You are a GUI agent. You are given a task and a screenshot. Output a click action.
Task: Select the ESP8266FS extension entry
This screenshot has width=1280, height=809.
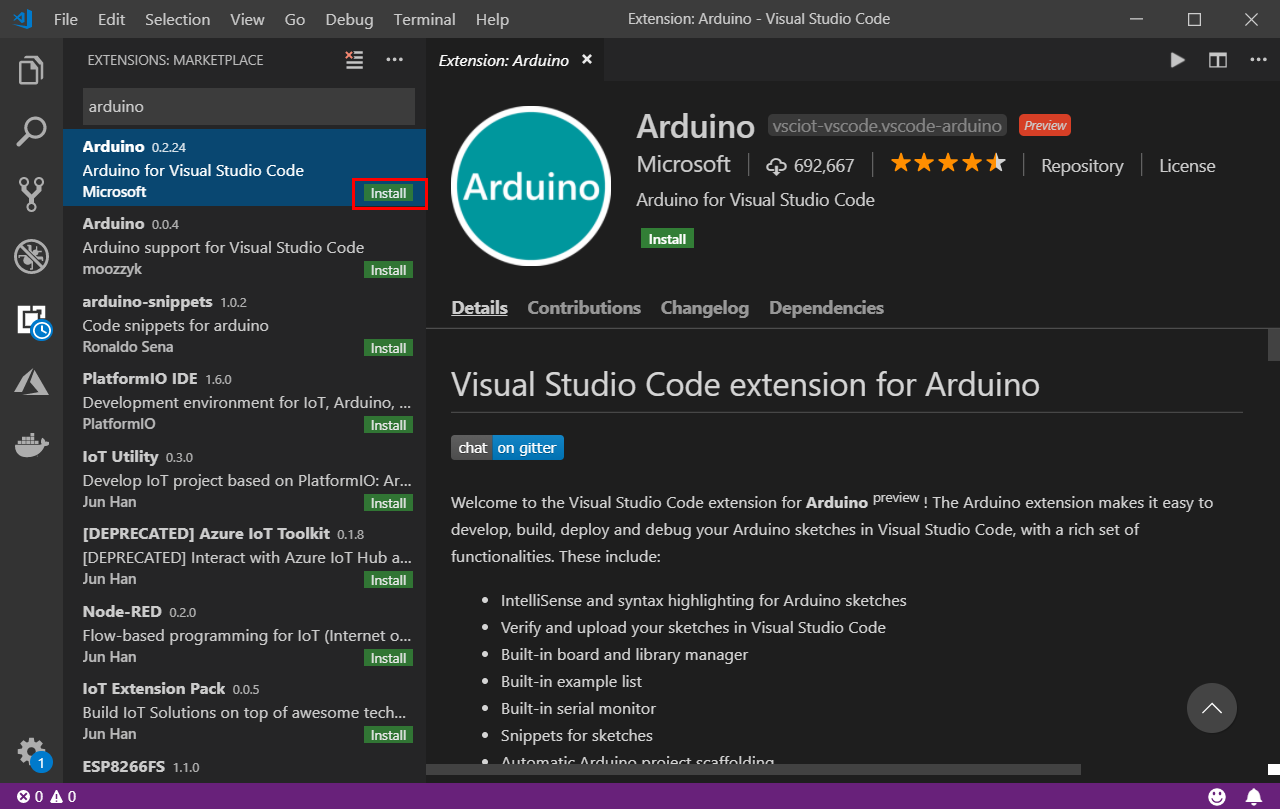pos(244,767)
